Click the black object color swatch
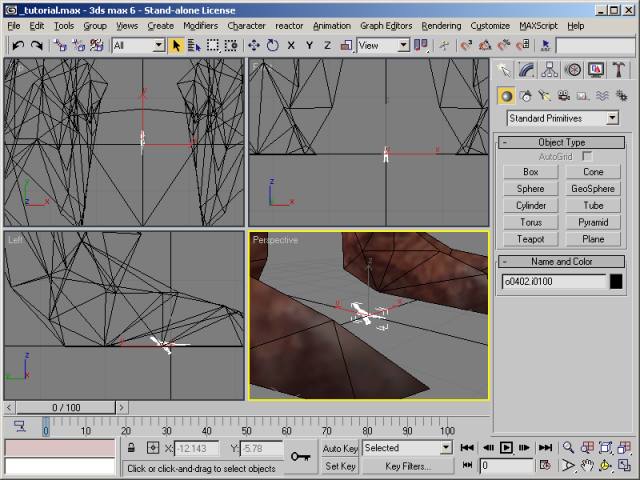Viewport: 640px width, 480px height. coord(616,282)
